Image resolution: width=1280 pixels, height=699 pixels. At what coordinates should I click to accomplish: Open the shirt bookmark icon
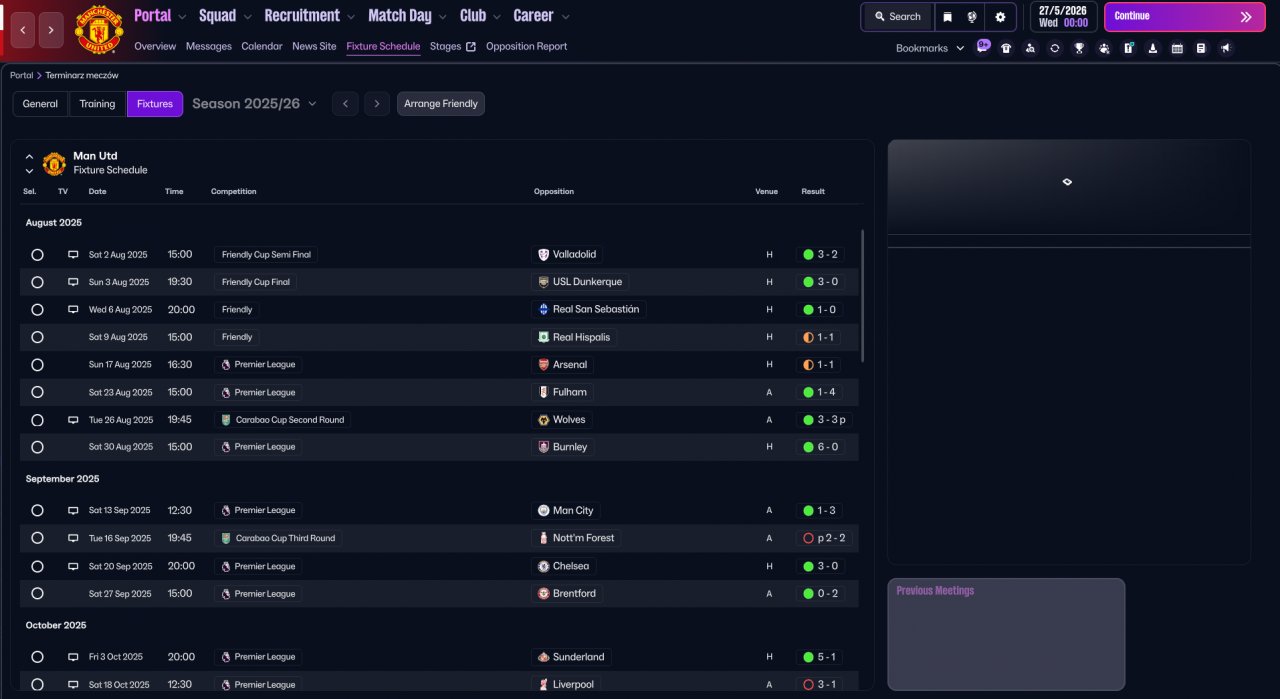coord(1006,48)
